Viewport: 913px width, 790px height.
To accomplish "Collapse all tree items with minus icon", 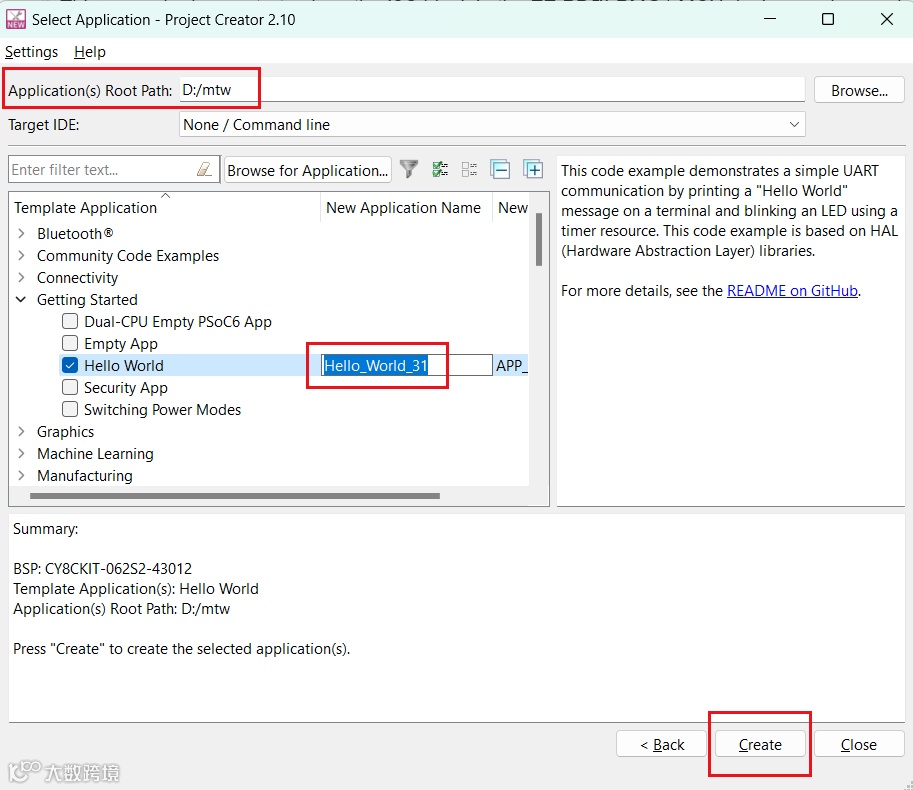I will click(500, 169).
